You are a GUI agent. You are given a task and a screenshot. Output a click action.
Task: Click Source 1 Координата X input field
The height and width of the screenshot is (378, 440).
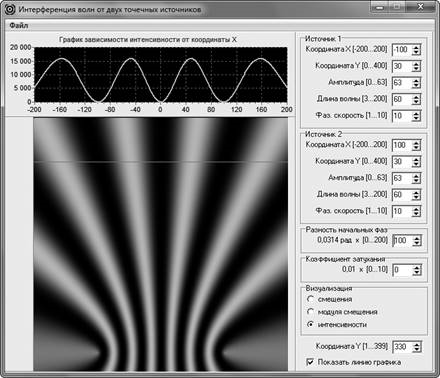pyautogui.click(x=402, y=50)
